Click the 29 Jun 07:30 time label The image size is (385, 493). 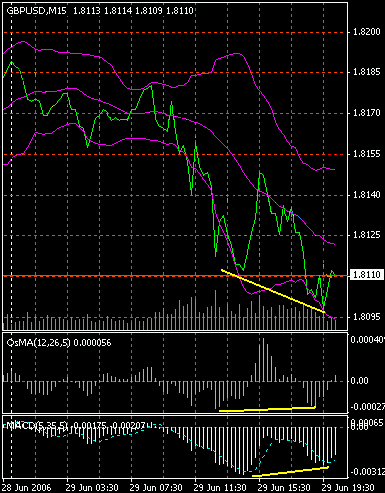pos(156,488)
